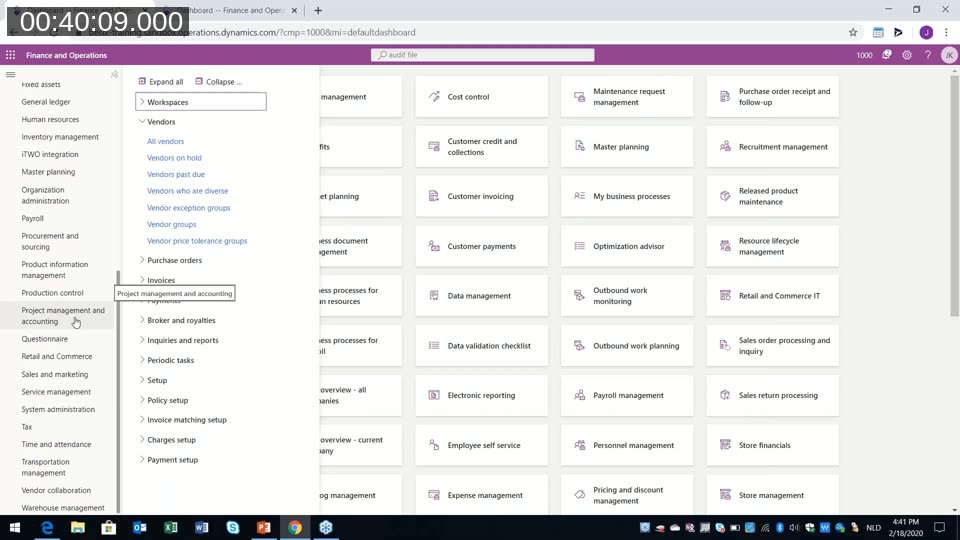Open the Master planning tile
The width and height of the screenshot is (960, 540).
pyautogui.click(x=627, y=147)
